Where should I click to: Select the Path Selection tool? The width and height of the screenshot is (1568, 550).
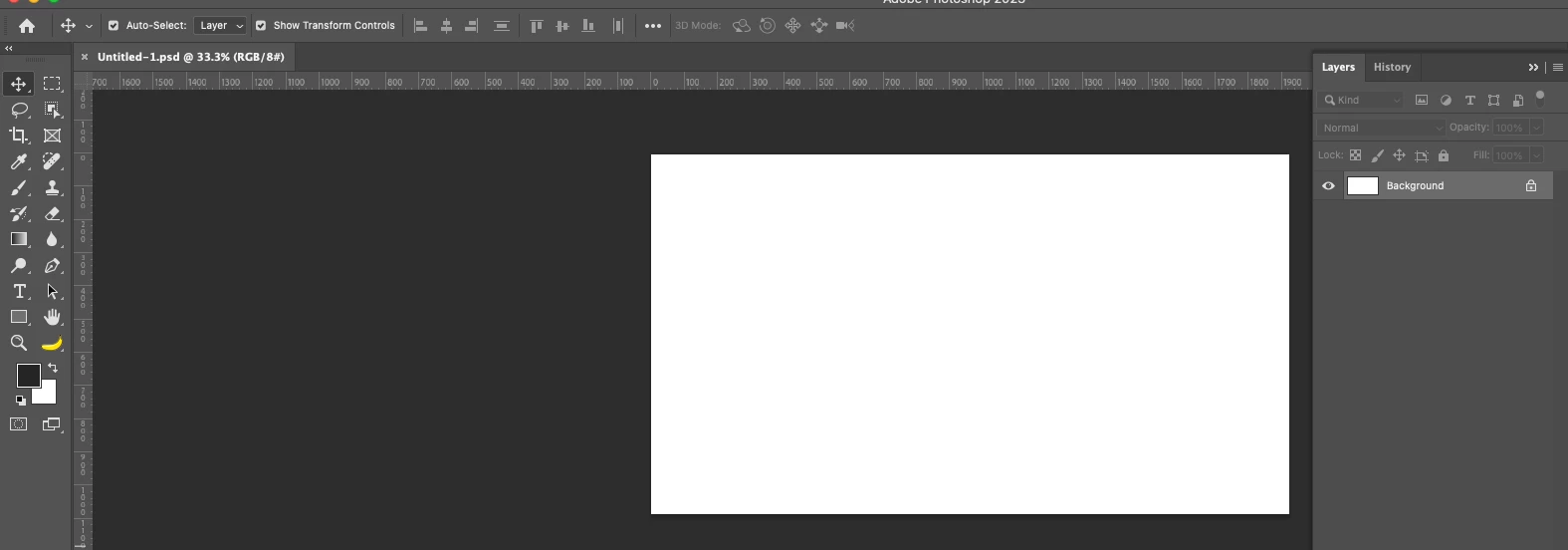[52, 291]
